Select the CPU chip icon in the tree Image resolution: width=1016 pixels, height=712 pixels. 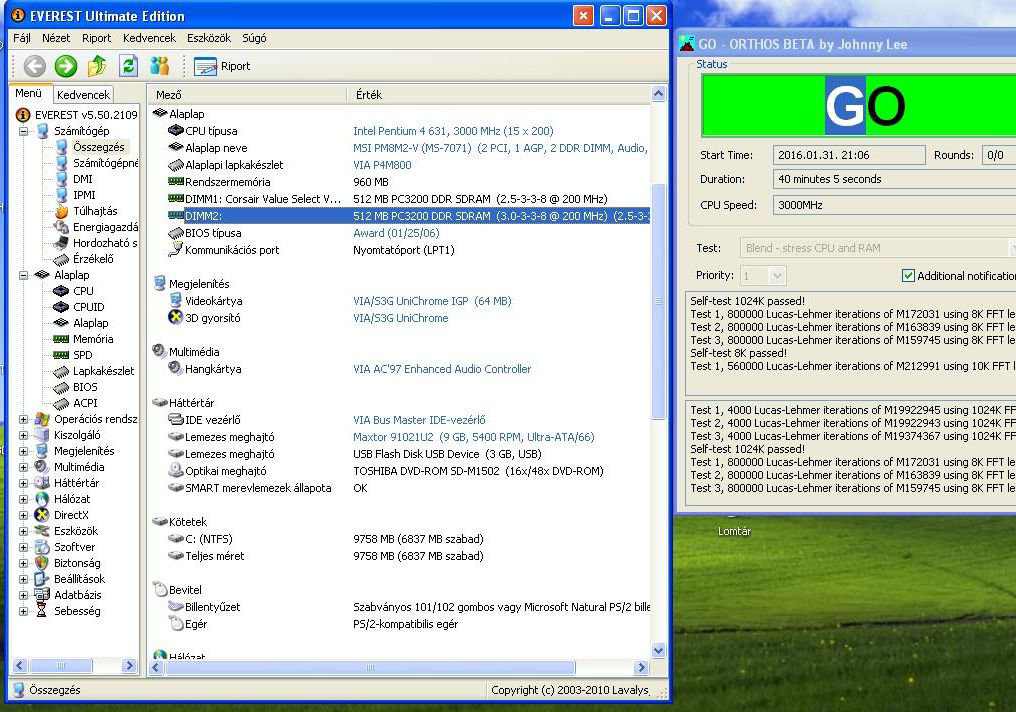pos(62,291)
